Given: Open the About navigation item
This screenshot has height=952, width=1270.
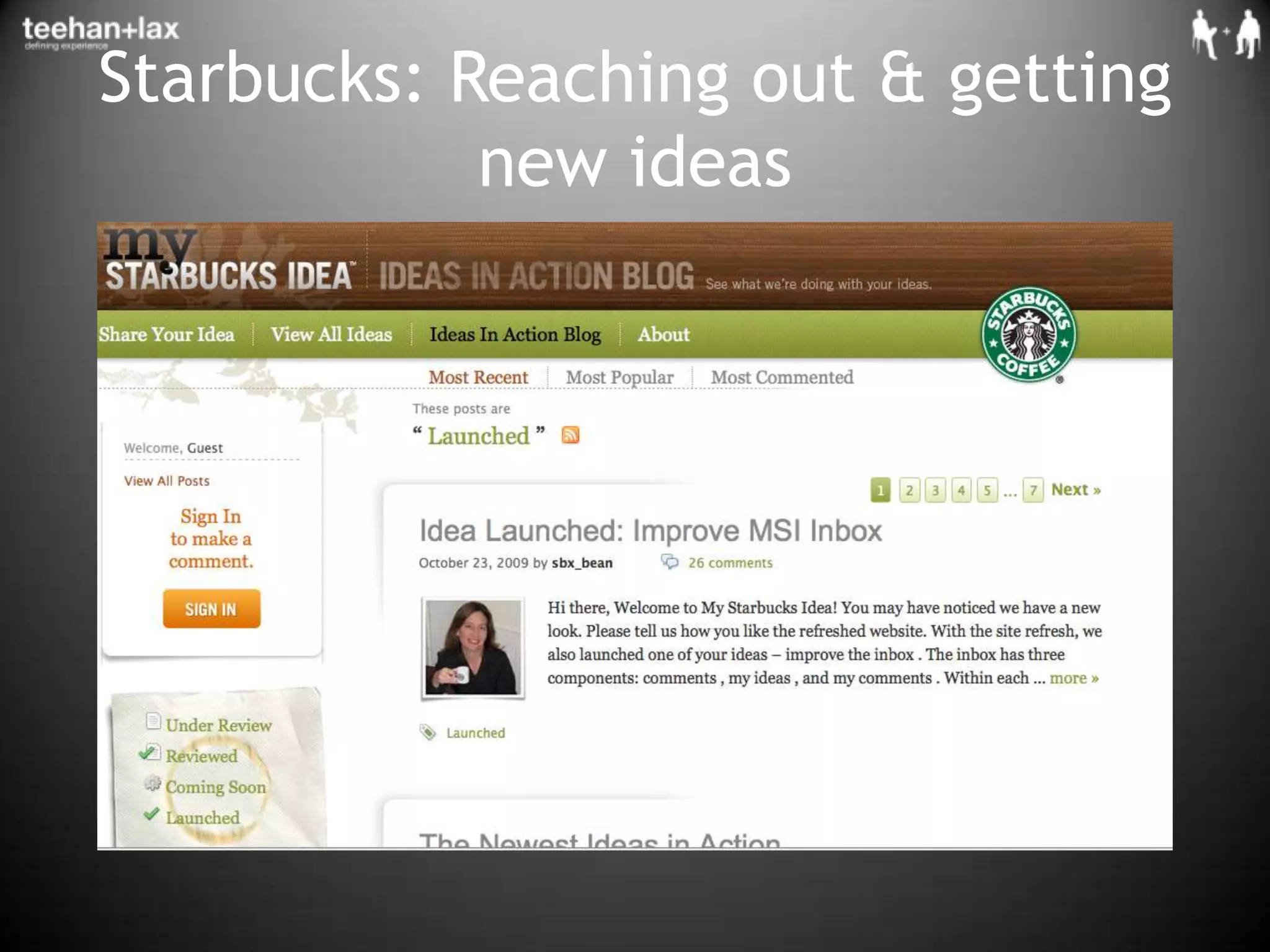Looking at the screenshot, I should (664, 334).
